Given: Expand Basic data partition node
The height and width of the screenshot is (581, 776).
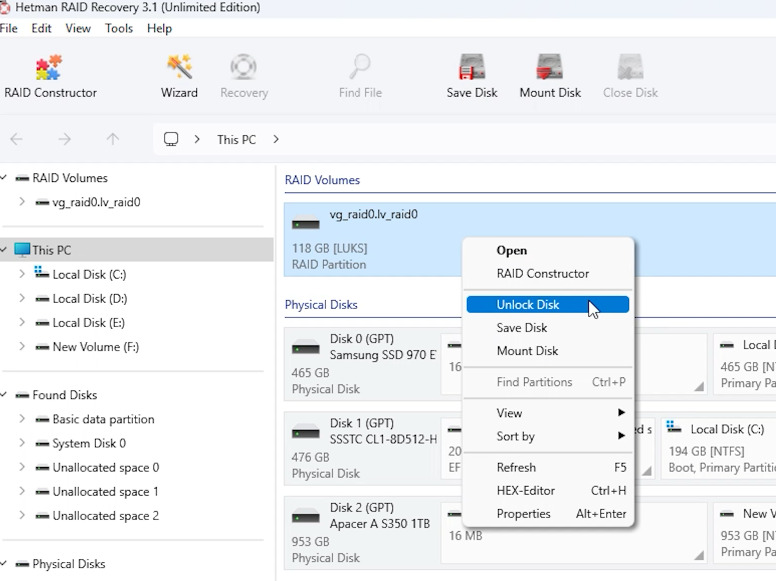Looking at the screenshot, I should 22,419.
